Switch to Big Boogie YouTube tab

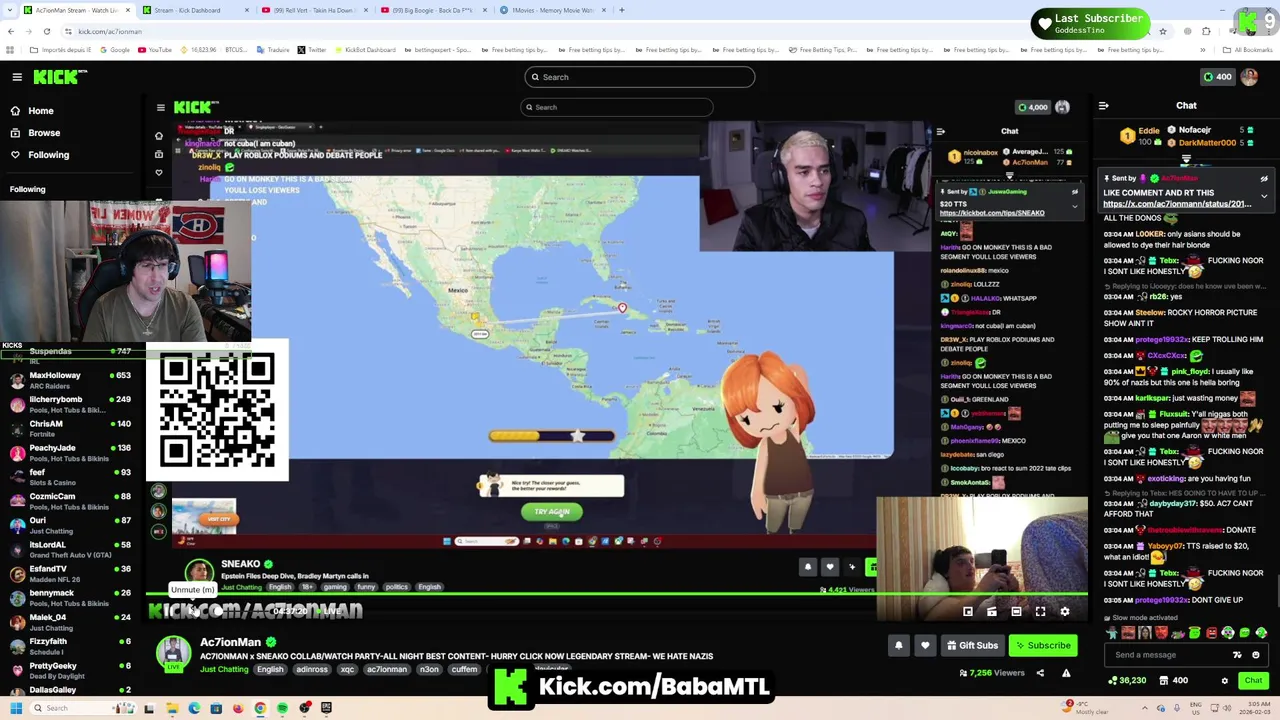pos(433,10)
